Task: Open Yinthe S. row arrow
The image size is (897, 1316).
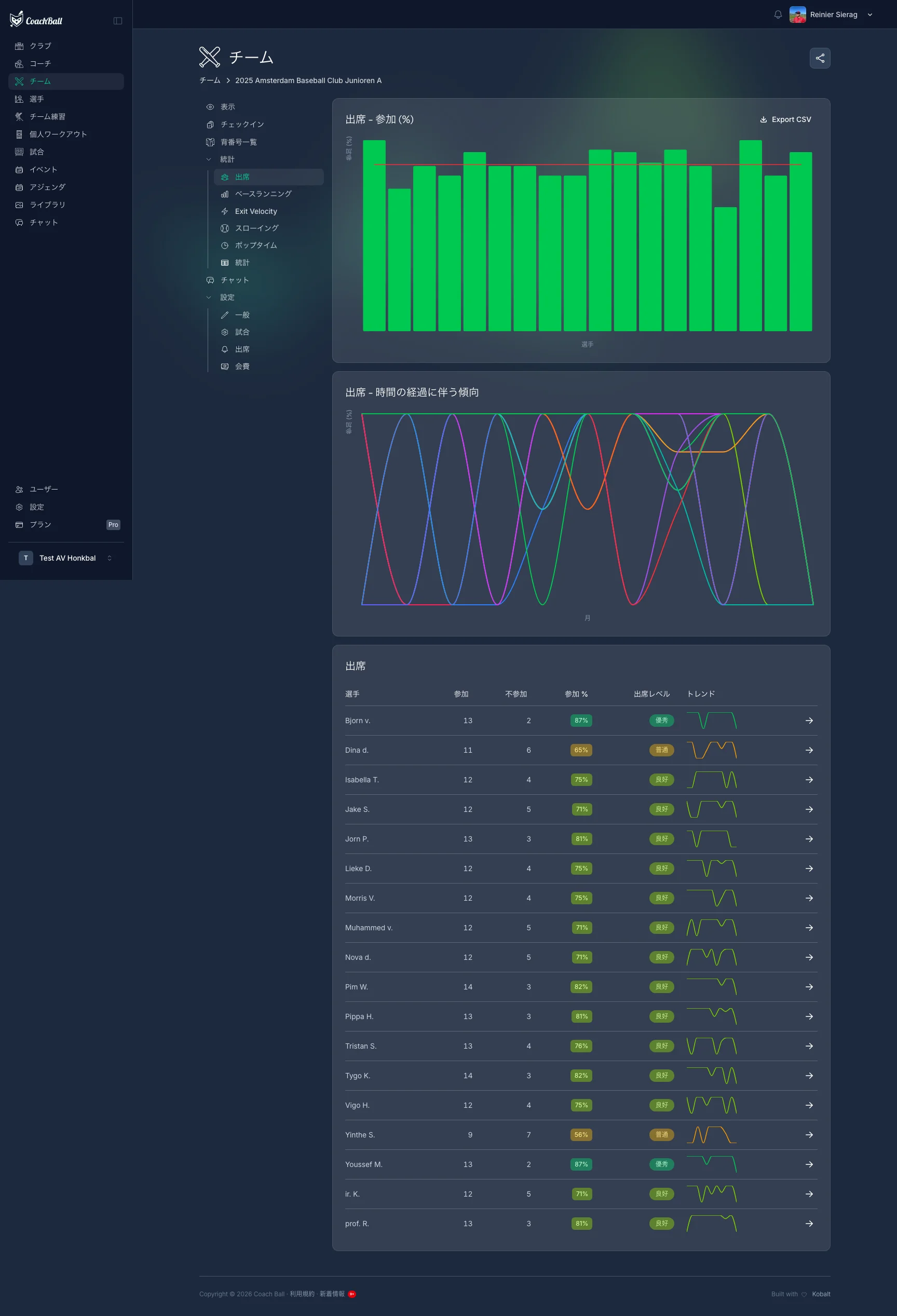Action: [x=809, y=1135]
